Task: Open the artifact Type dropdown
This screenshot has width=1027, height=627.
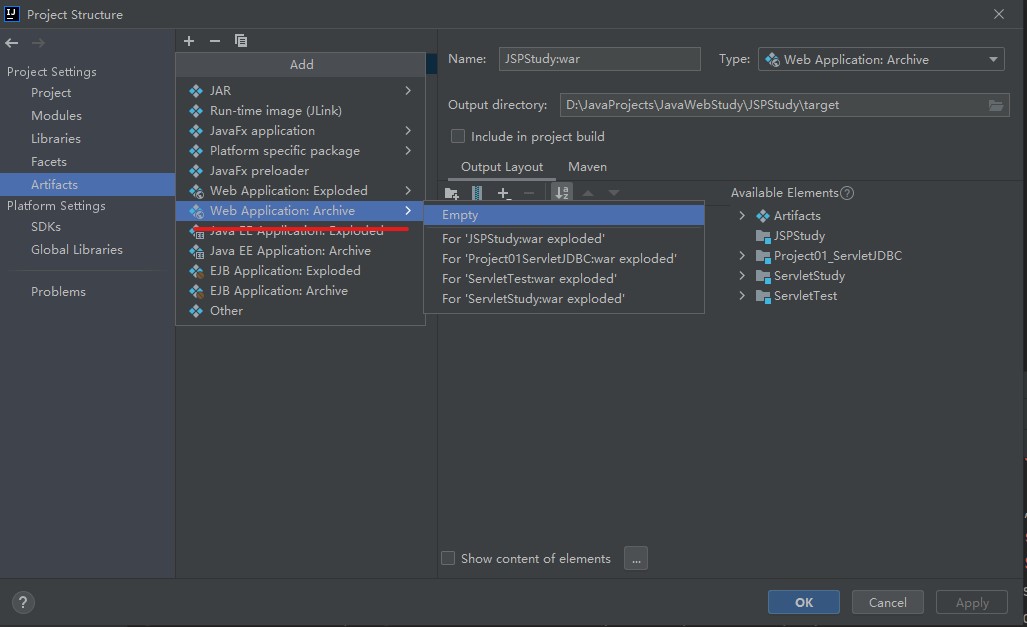Action: (x=881, y=60)
